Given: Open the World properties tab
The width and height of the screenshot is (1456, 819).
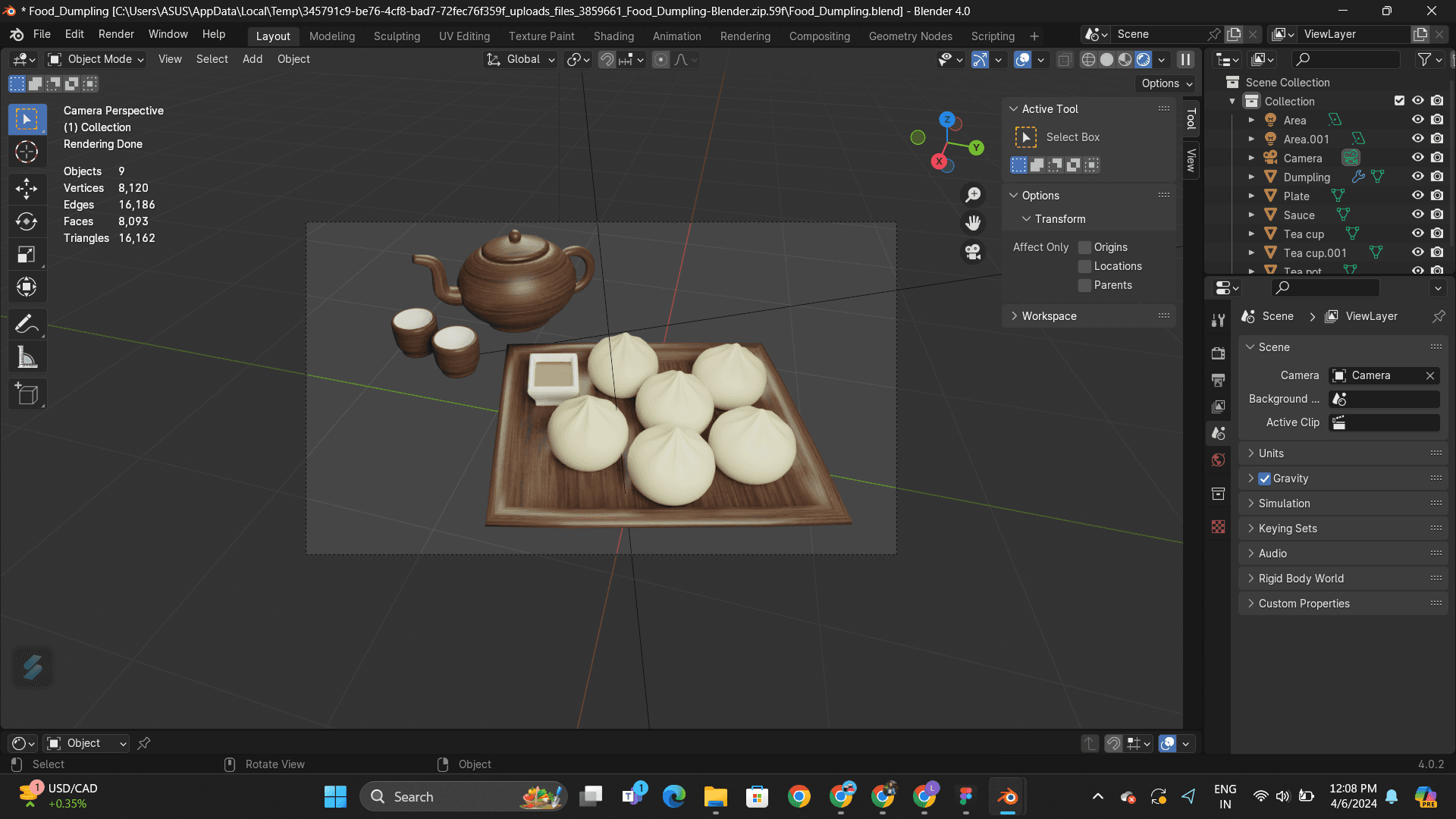Looking at the screenshot, I should pyautogui.click(x=1219, y=460).
